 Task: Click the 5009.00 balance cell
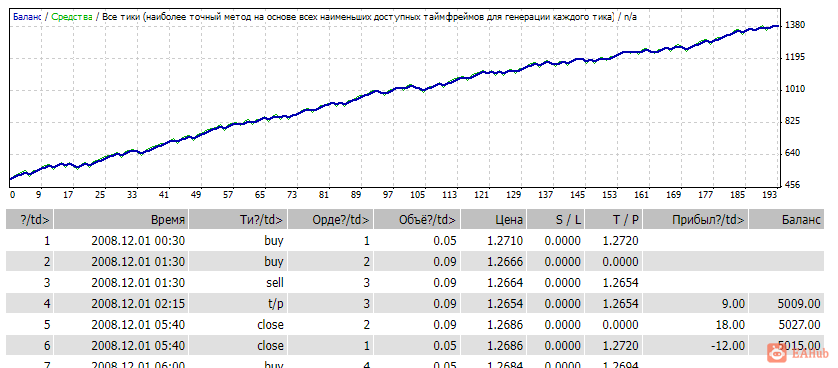800,304
